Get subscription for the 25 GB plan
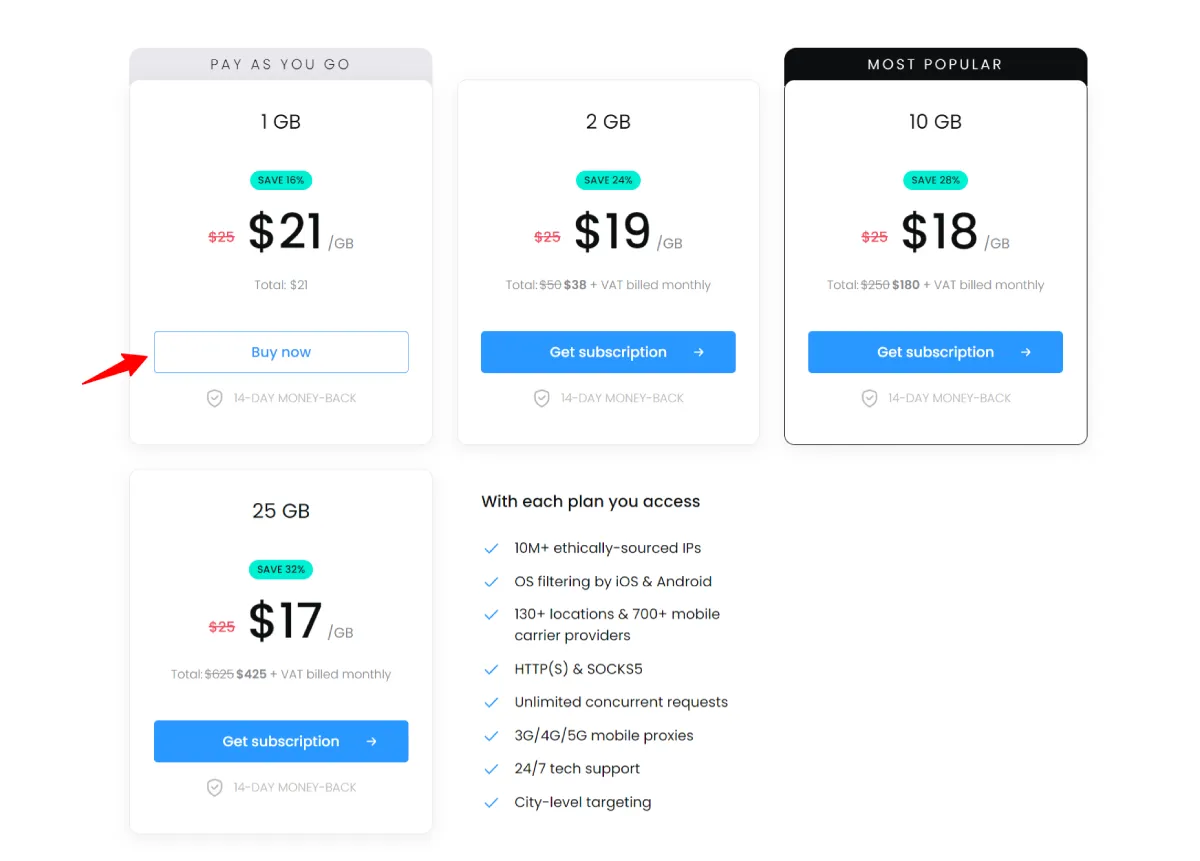 pyautogui.click(x=281, y=741)
